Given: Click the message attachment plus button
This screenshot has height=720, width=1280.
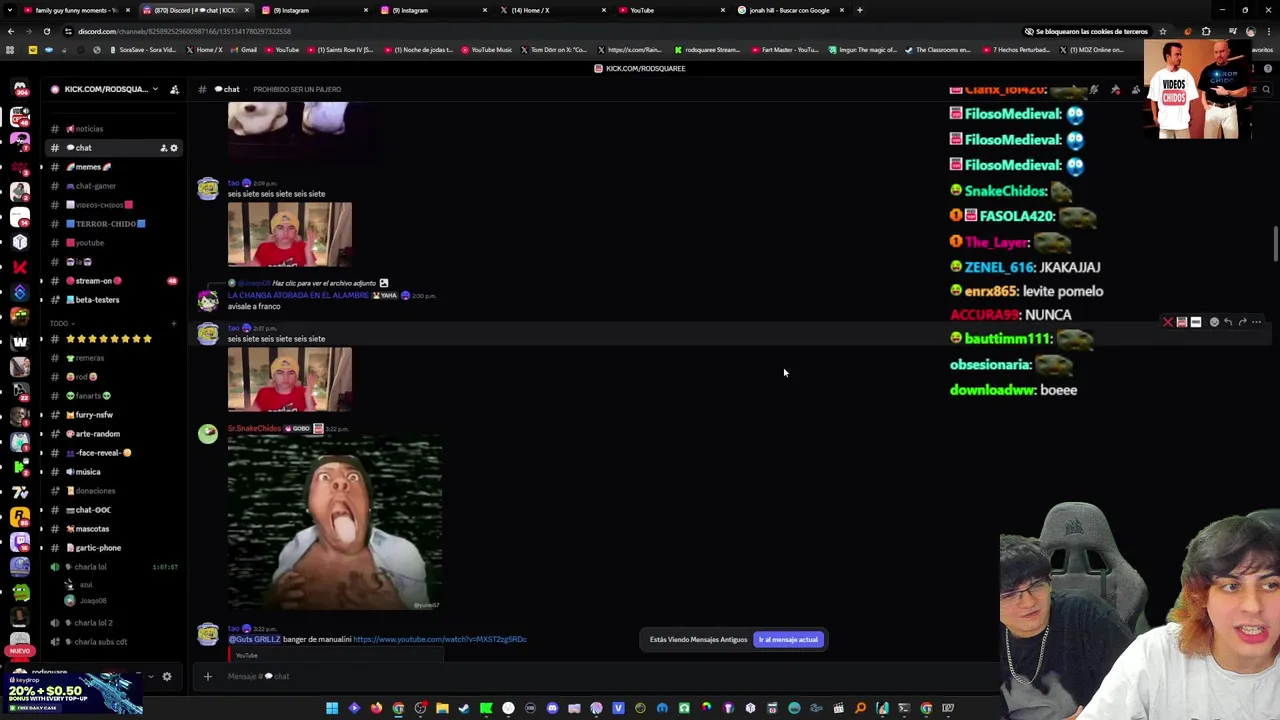Looking at the screenshot, I should tap(207, 677).
